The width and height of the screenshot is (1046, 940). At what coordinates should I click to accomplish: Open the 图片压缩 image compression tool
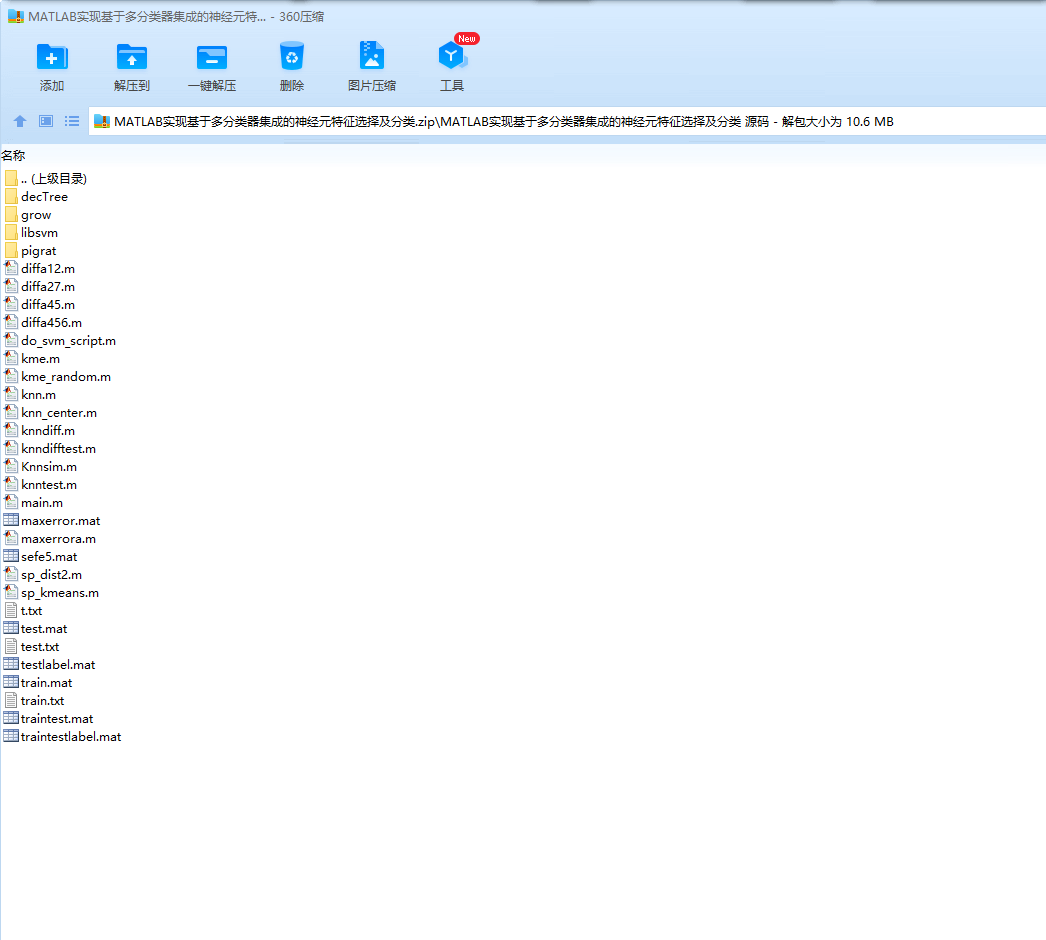372,56
